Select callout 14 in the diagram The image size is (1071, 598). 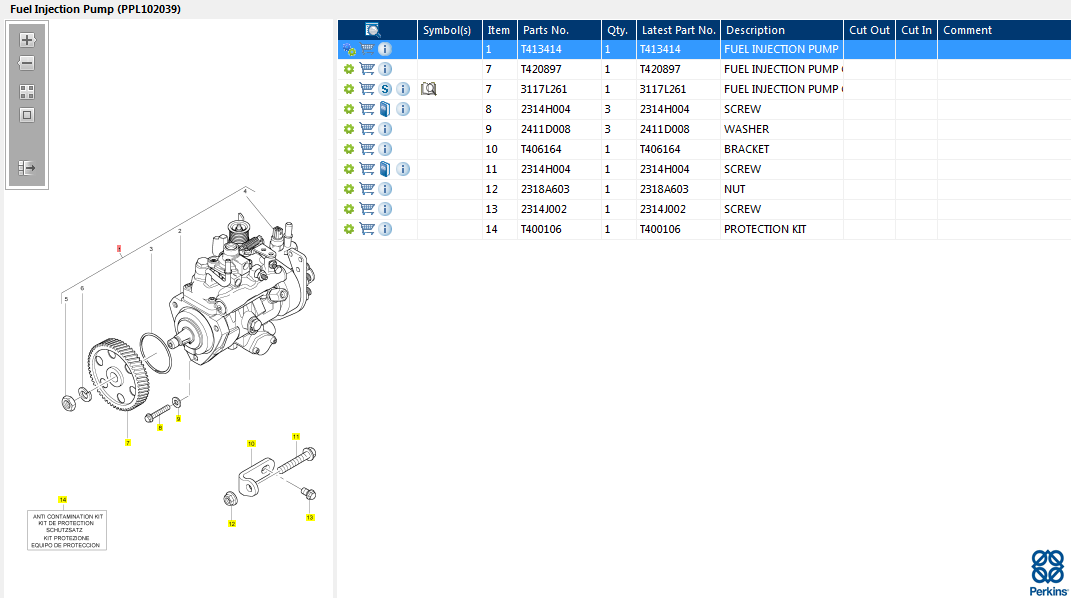[62, 499]
